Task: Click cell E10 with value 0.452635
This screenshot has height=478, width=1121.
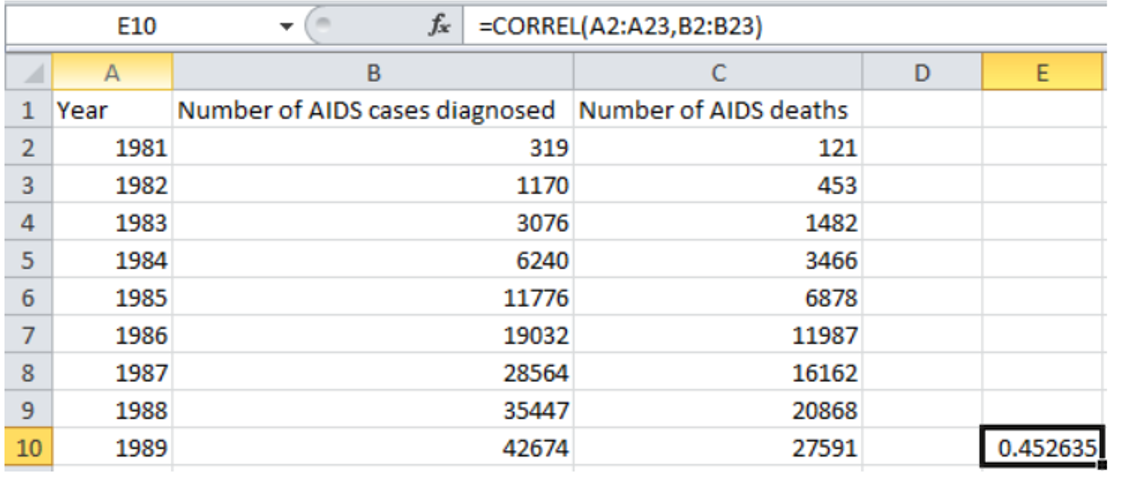Action: point(1042,448)
